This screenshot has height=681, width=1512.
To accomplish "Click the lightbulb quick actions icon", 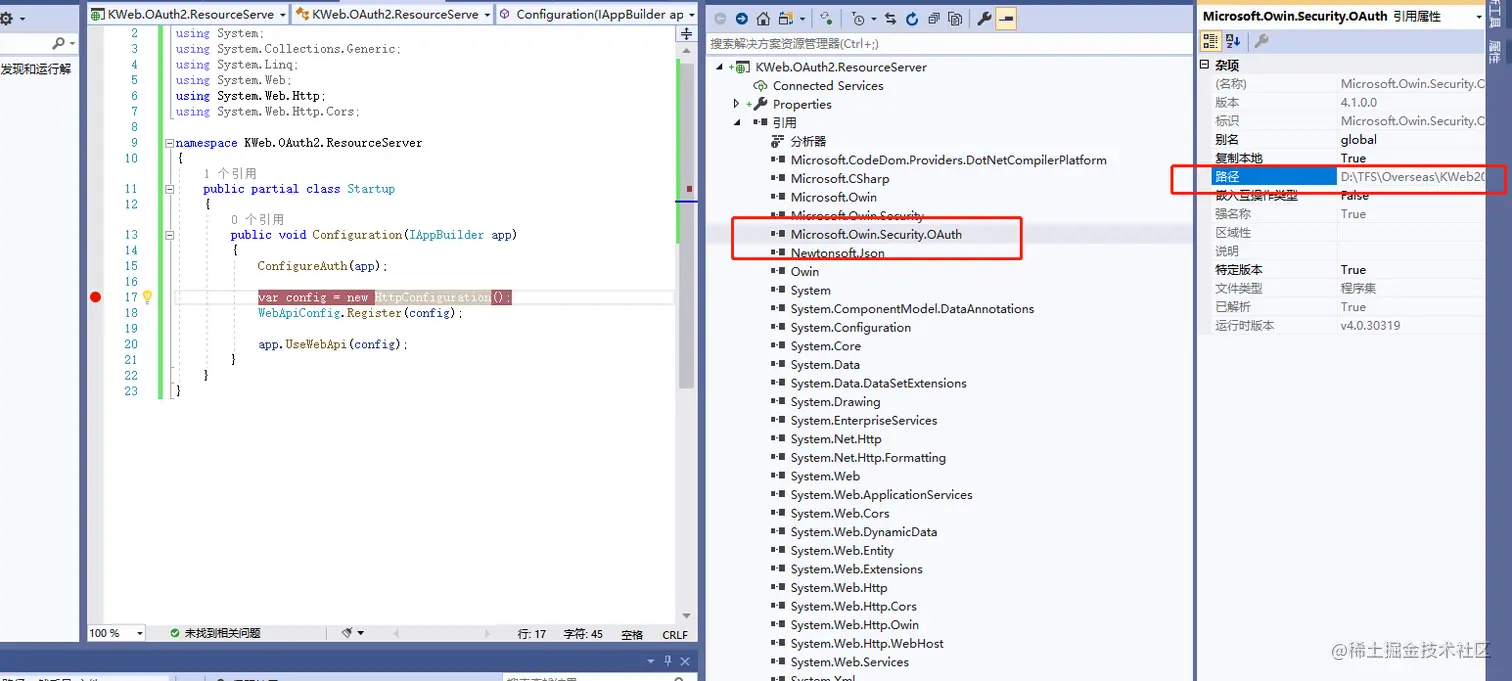I will tap(147, 297).
